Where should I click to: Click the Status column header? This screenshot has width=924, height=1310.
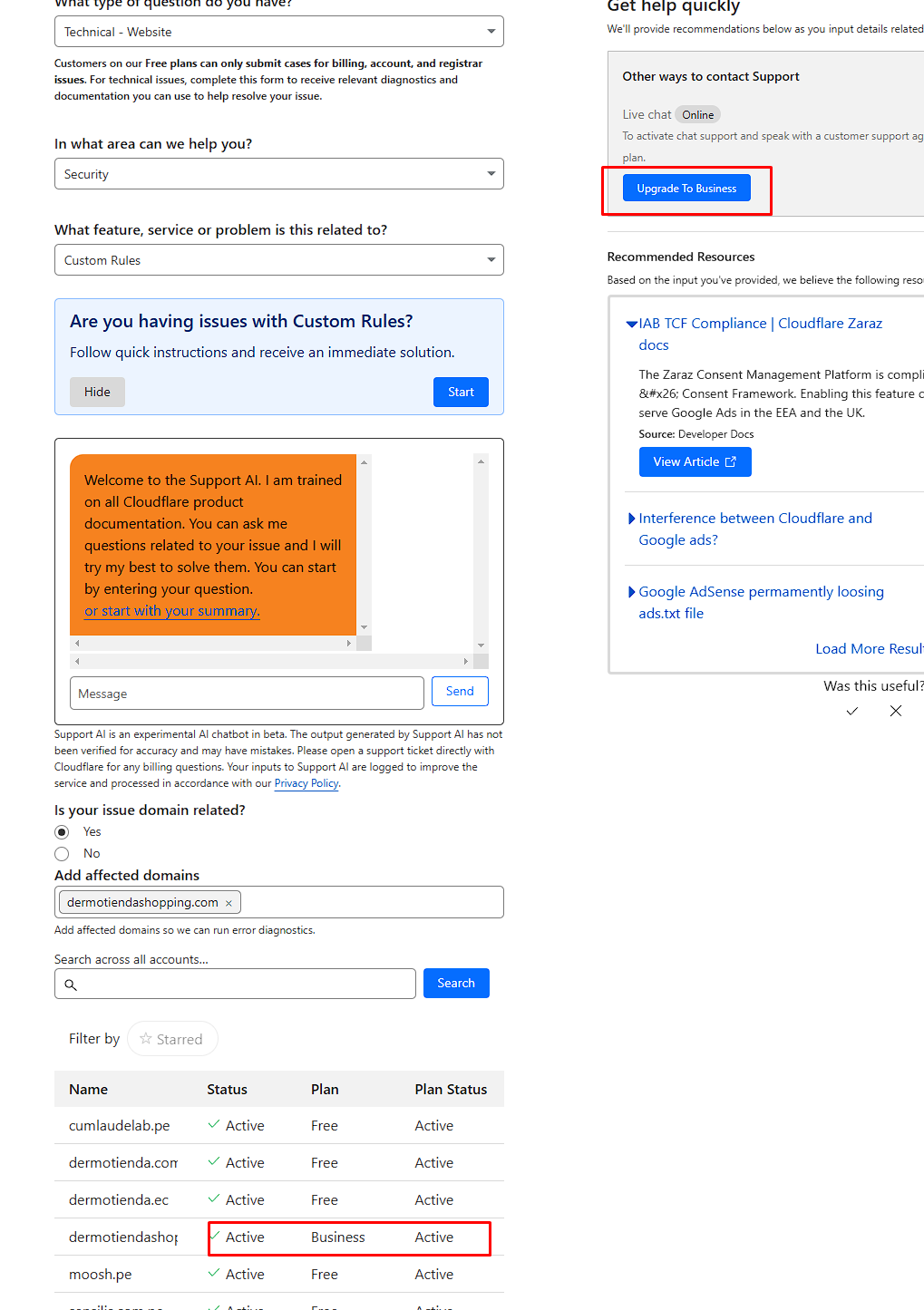click(x=227, y=1090)
